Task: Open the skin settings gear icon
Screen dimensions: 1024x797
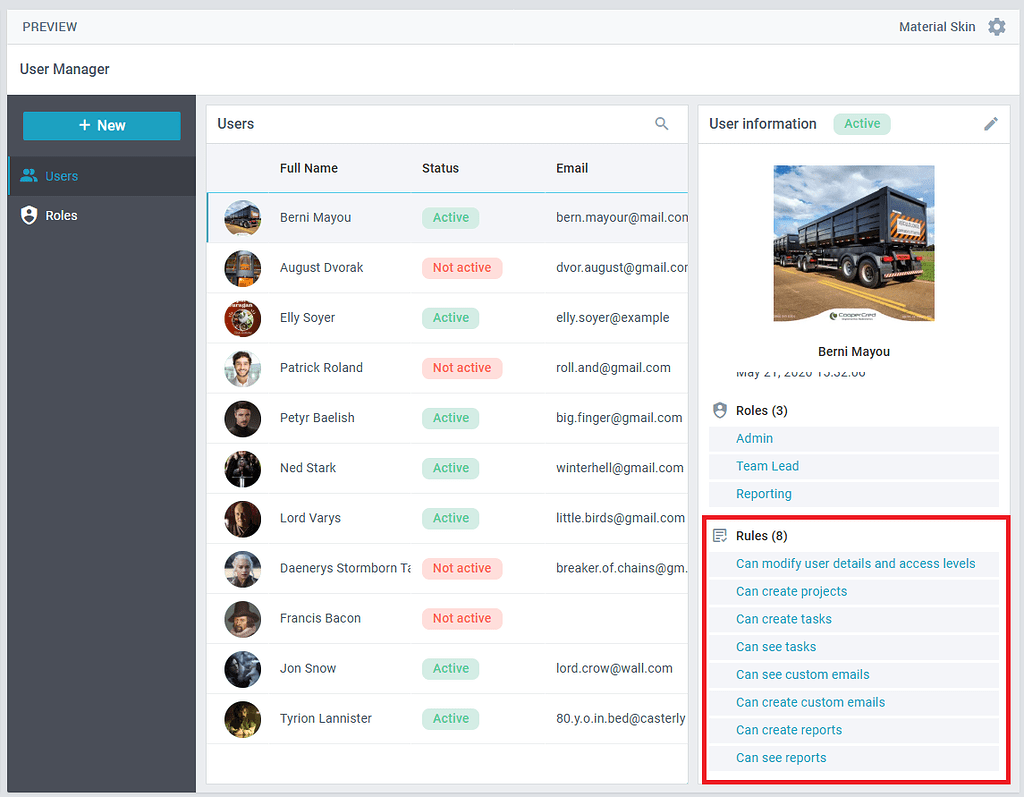Action: point(997,27)
